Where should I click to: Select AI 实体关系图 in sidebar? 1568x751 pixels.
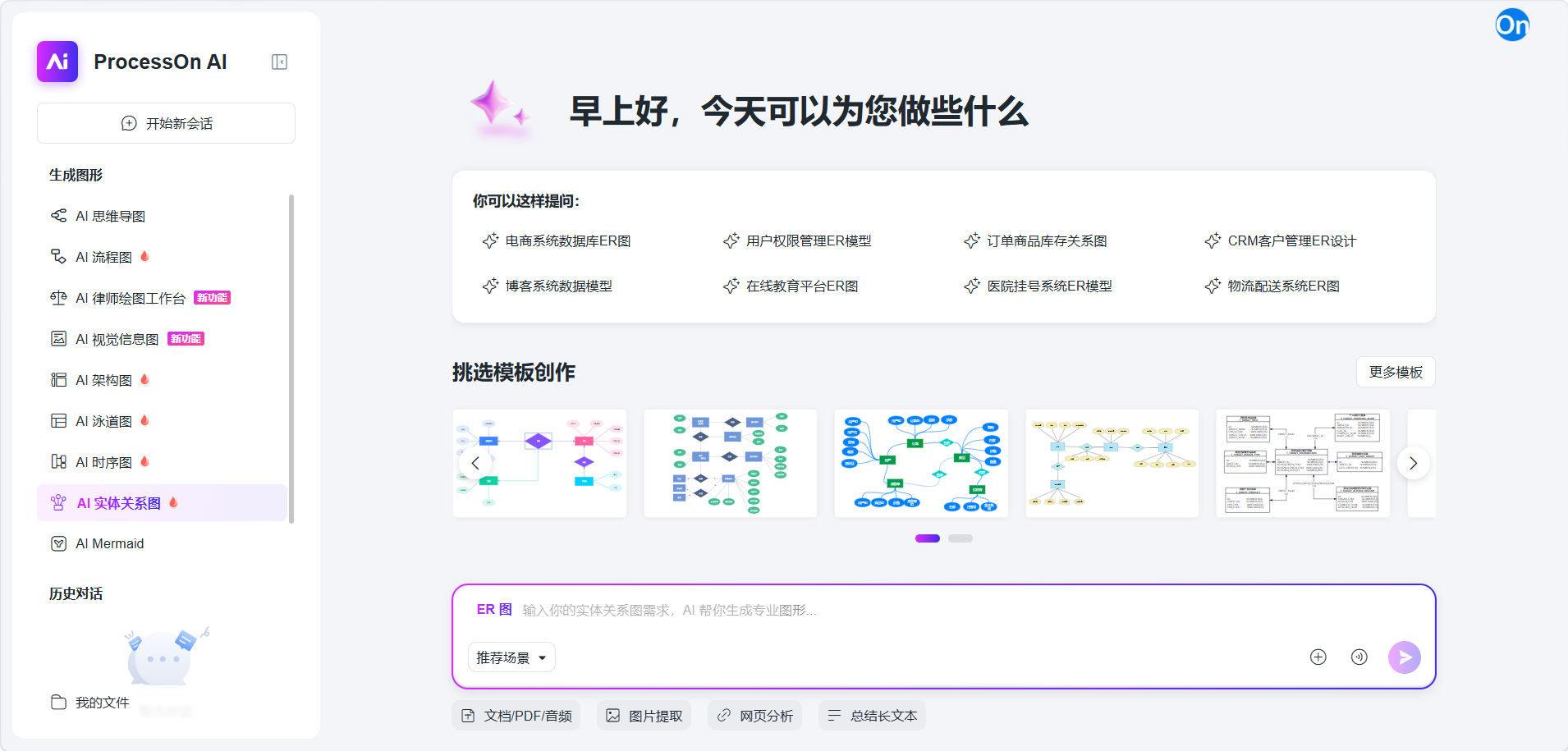(162, 503)
